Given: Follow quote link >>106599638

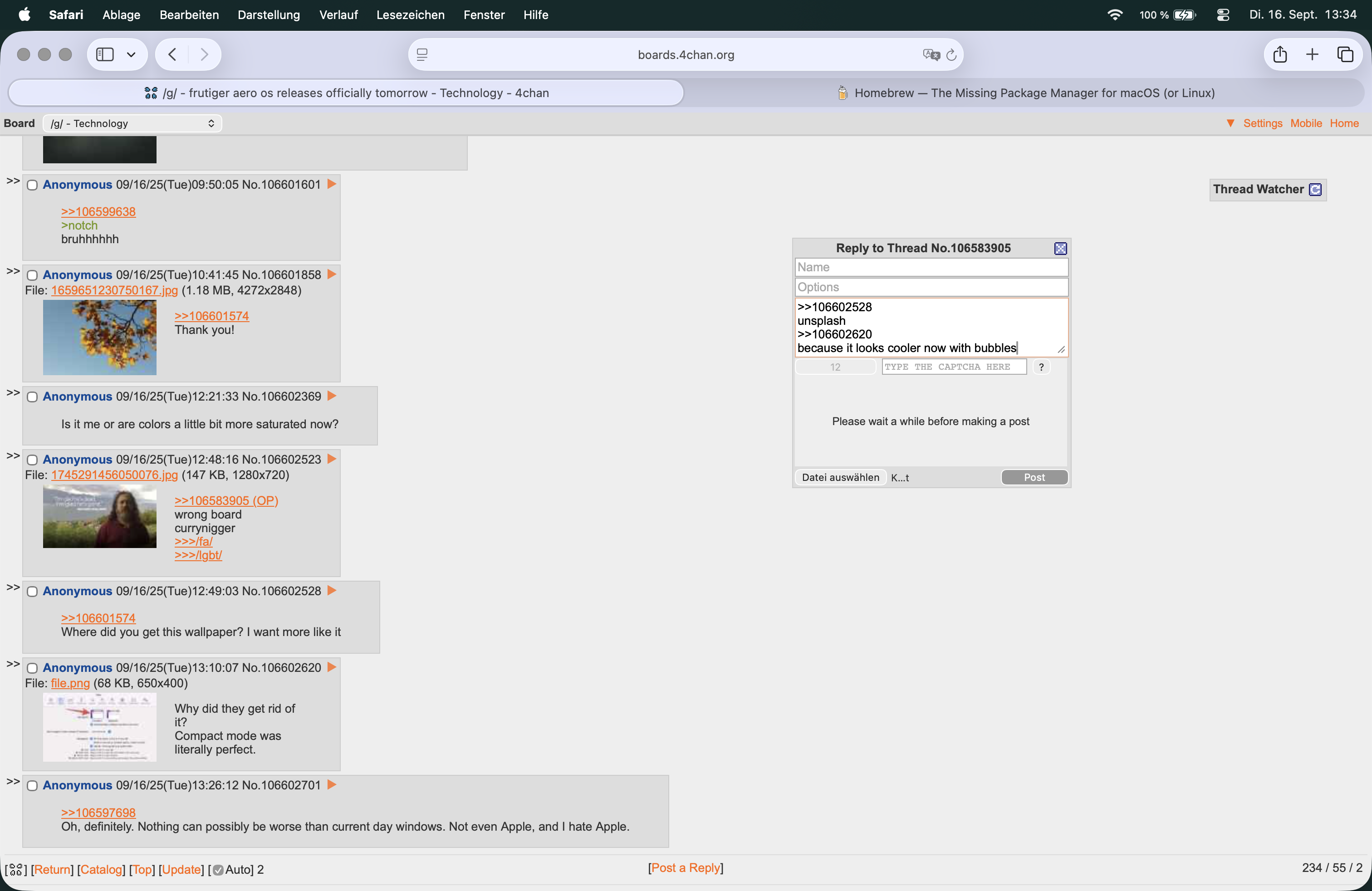Looking at the screenshot, I should point(98,211).
